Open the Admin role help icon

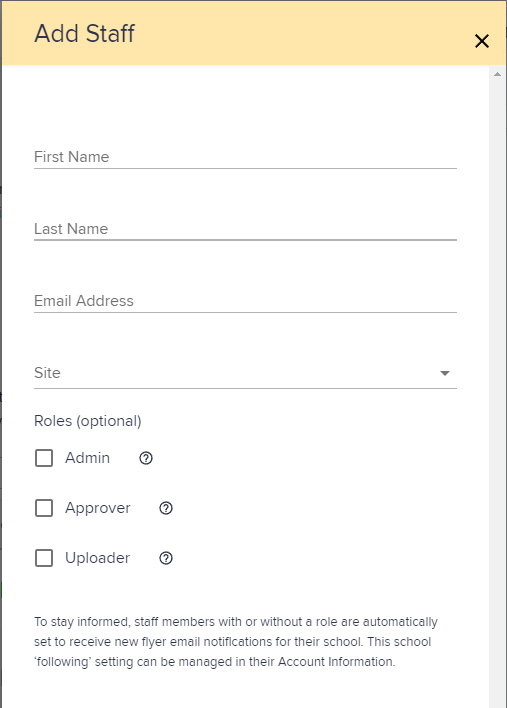click(146, 458)
